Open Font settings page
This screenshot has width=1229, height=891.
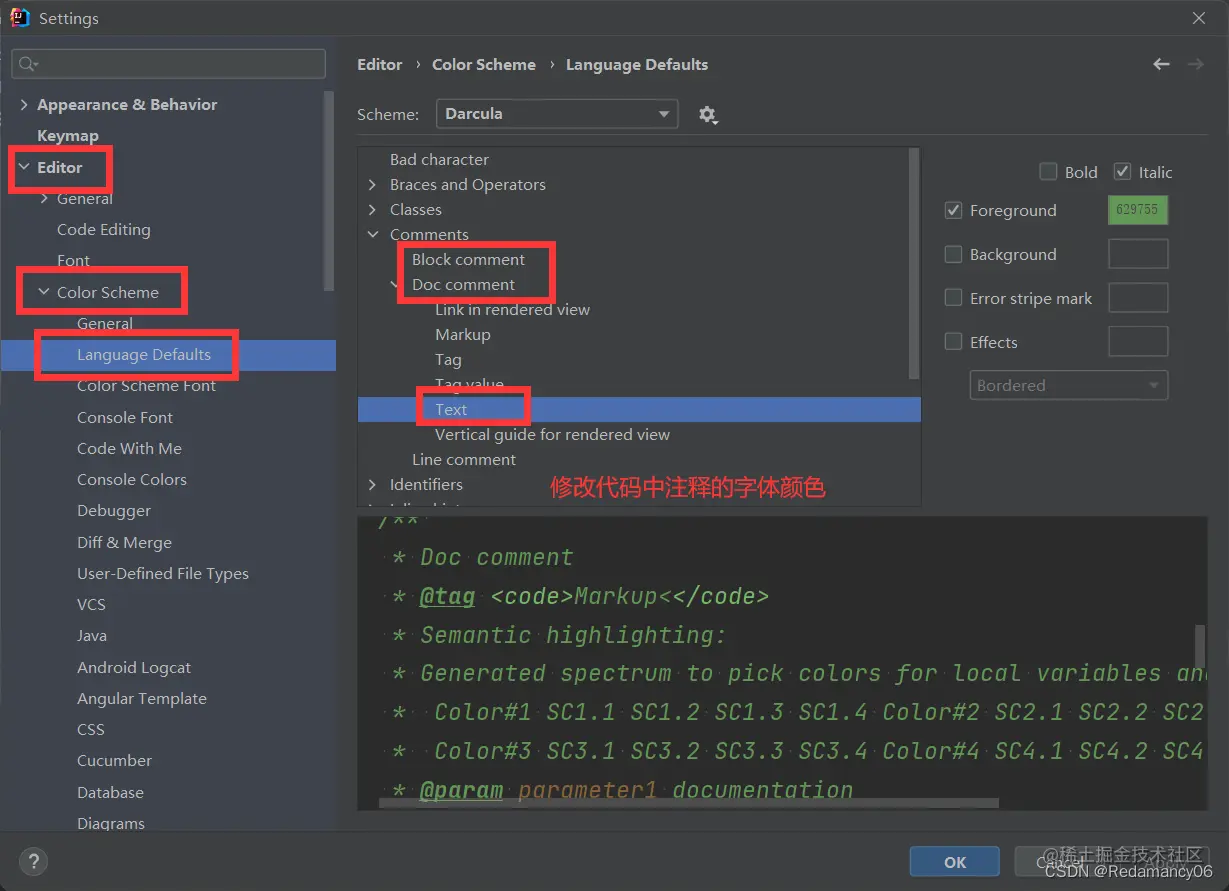[73, 260]
